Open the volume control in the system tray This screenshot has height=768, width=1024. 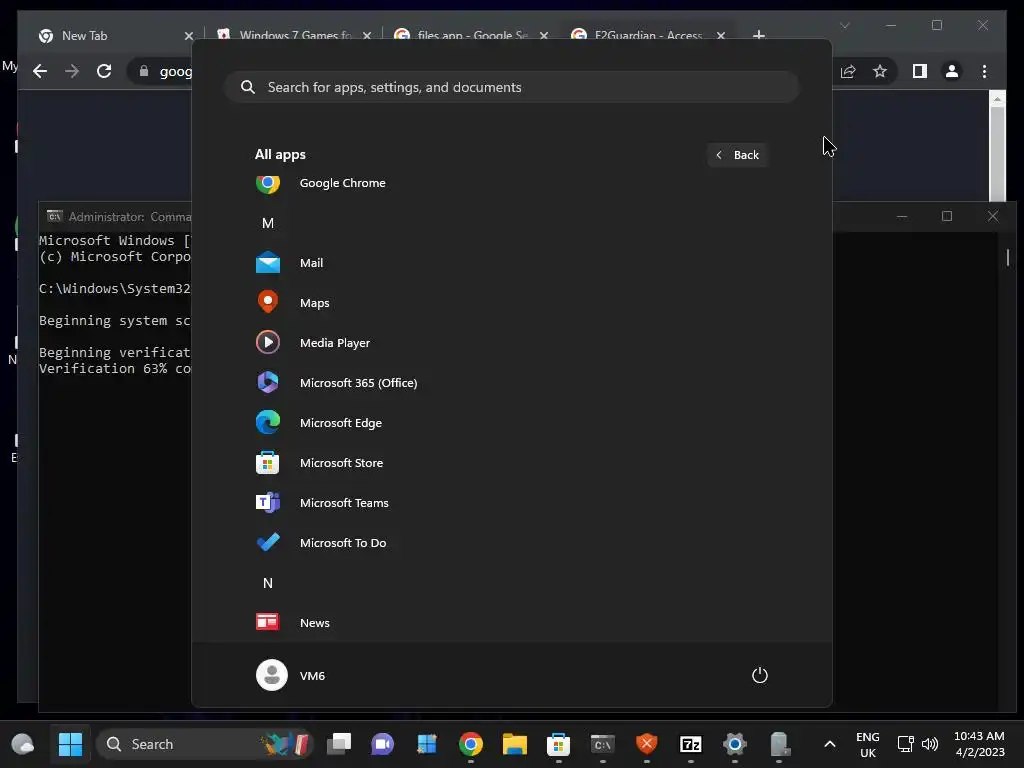930,744
